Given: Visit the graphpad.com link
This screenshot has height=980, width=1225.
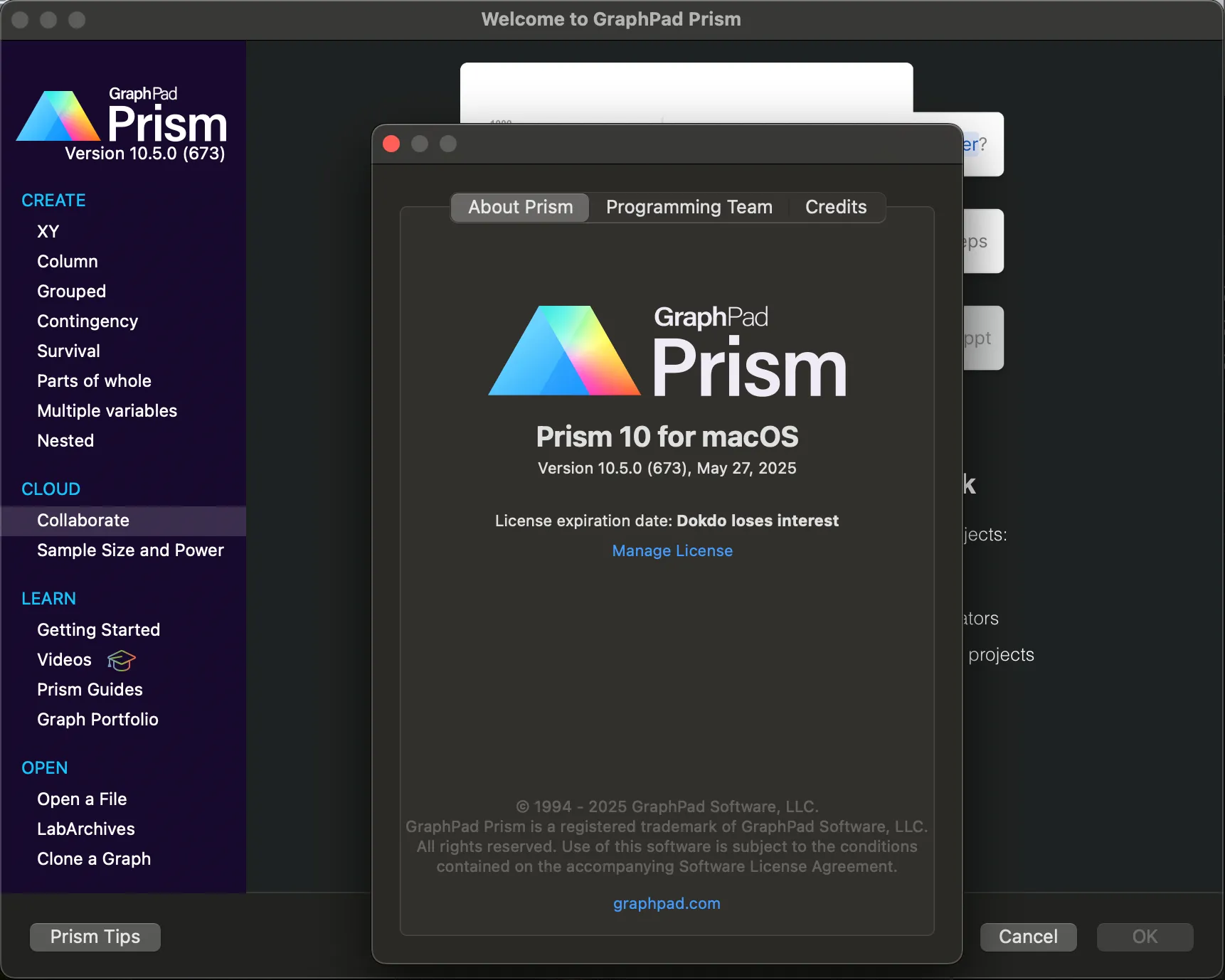Looking at the screenshot, I should click(667, 904).
